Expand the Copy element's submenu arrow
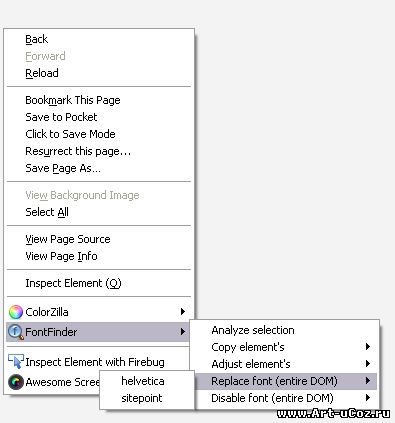 [368, 347]
